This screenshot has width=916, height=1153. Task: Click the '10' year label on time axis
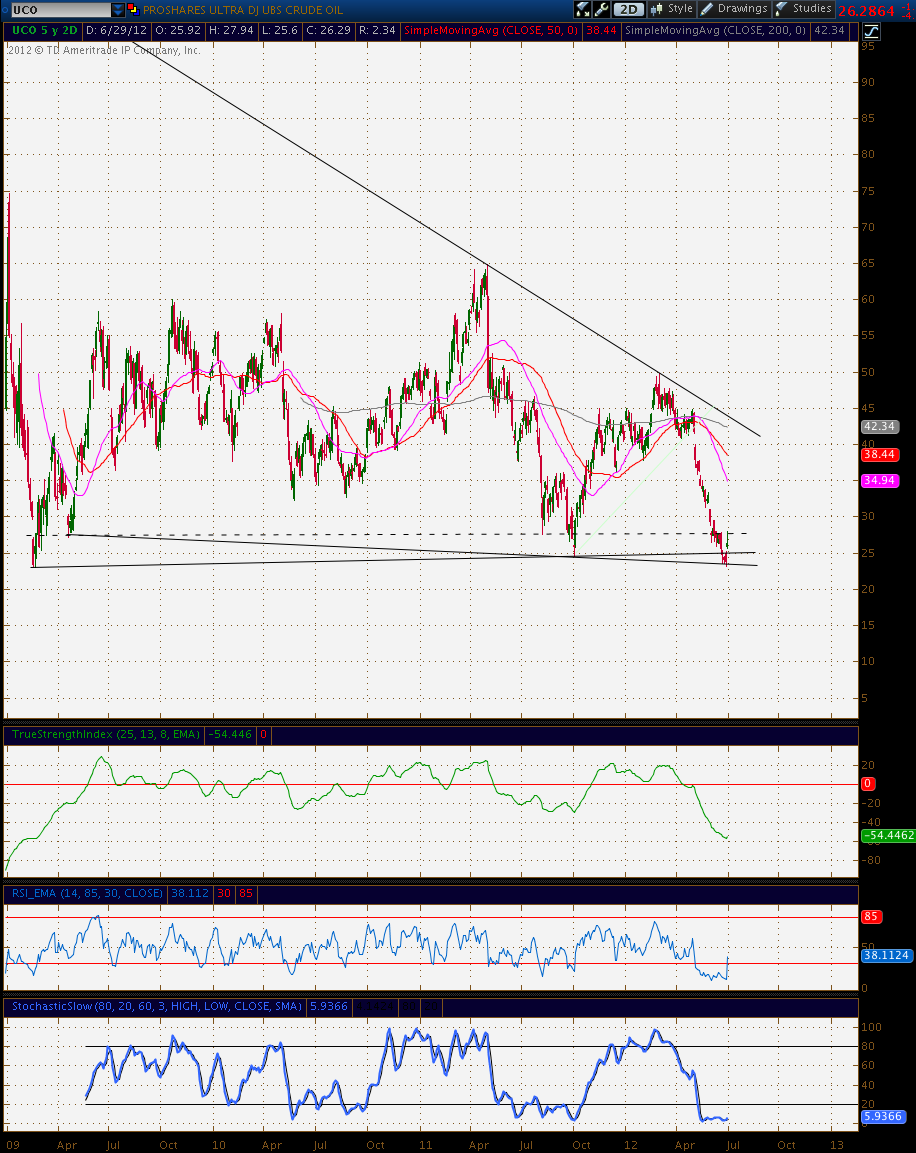click(x=219, y=1145)
